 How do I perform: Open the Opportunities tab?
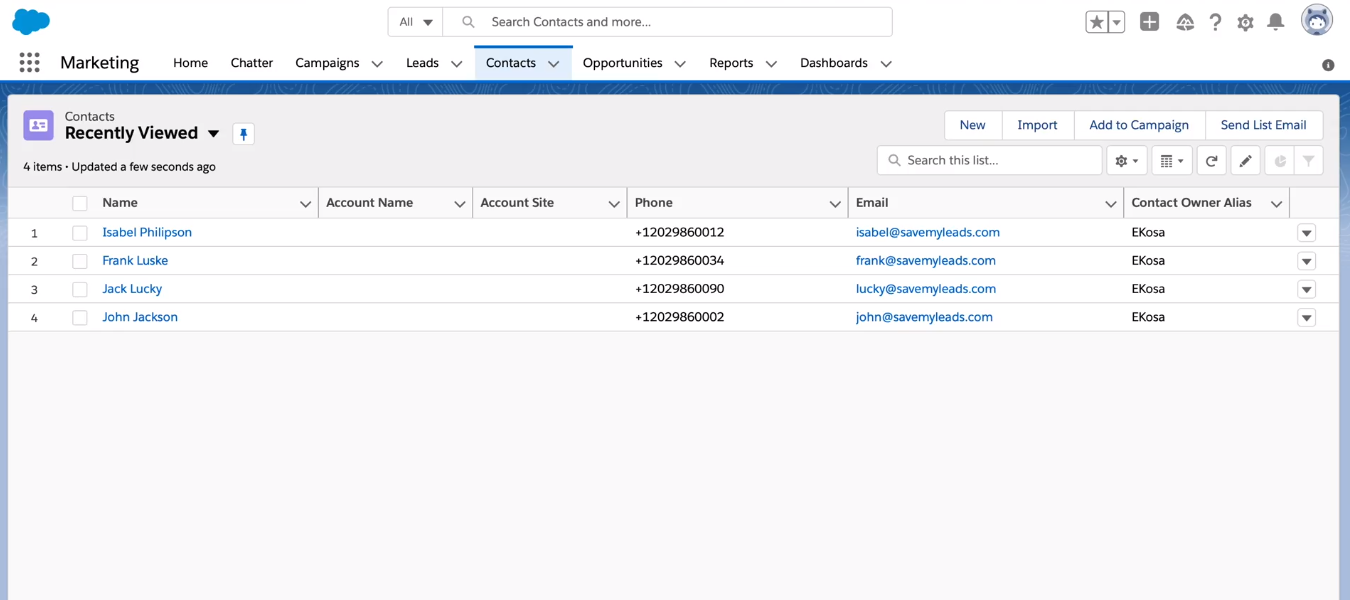(x=622, y=63)
